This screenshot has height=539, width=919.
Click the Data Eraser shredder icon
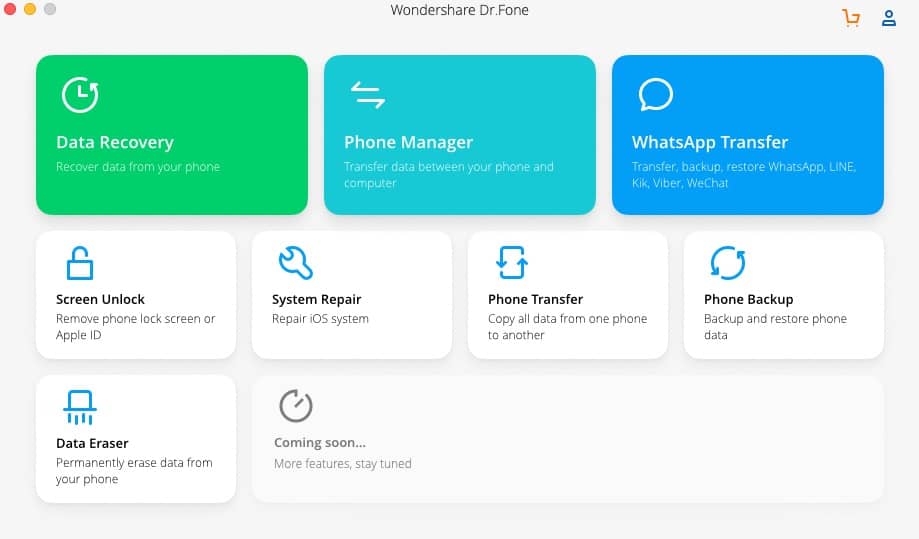pyautogui.click(x=80, y=407)
